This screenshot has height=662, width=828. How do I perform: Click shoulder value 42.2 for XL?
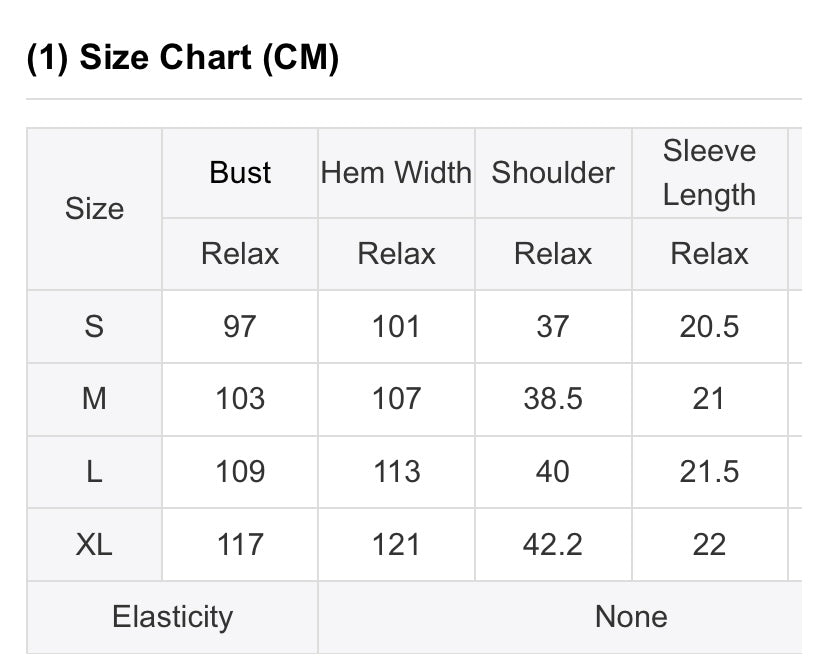[x=553, y=544]
